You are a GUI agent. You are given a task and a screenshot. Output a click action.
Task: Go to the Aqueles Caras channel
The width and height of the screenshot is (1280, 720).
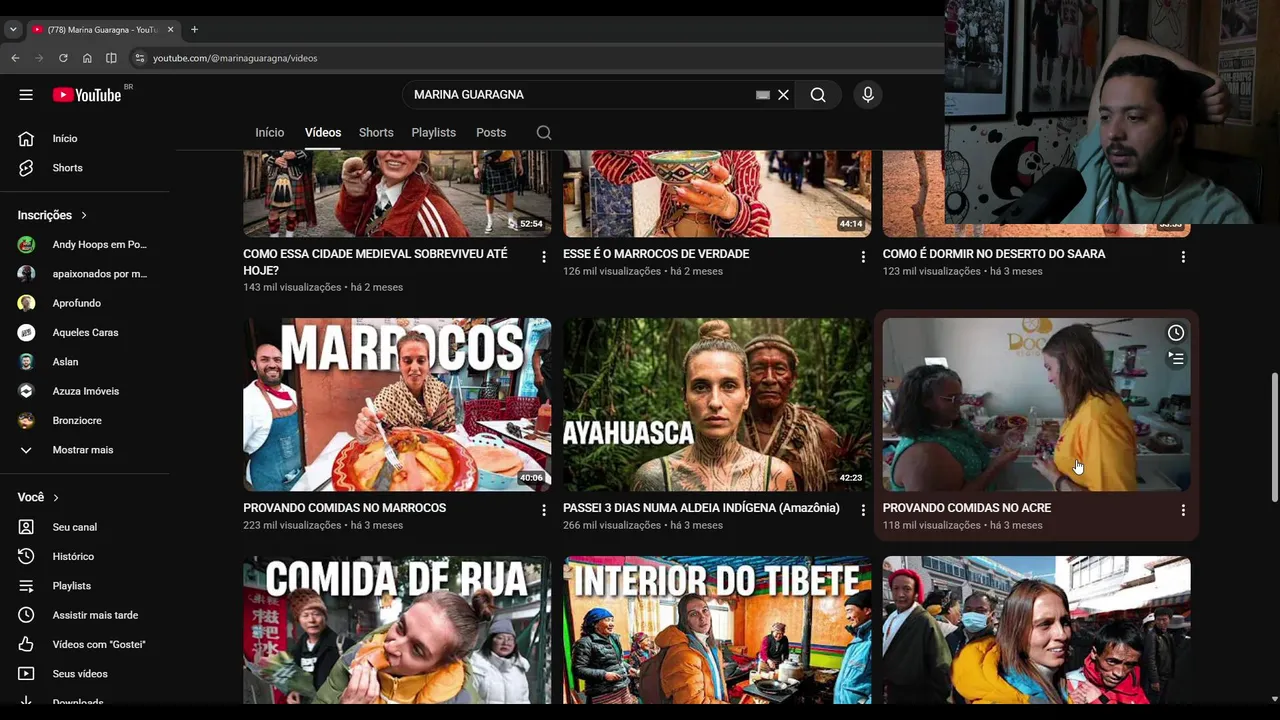click(x=85, y=333)
